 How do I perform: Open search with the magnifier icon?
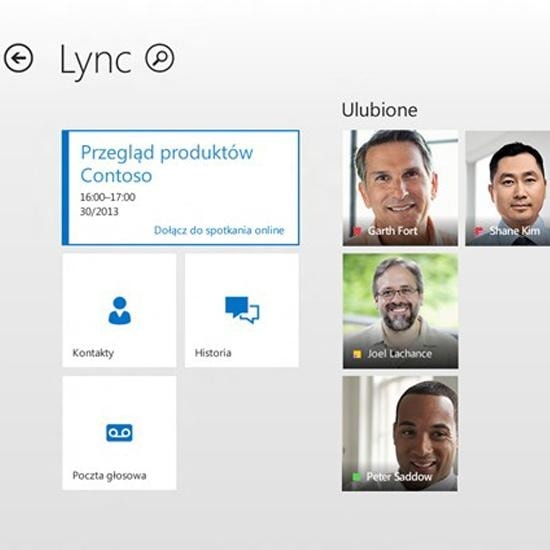point(160,58)
